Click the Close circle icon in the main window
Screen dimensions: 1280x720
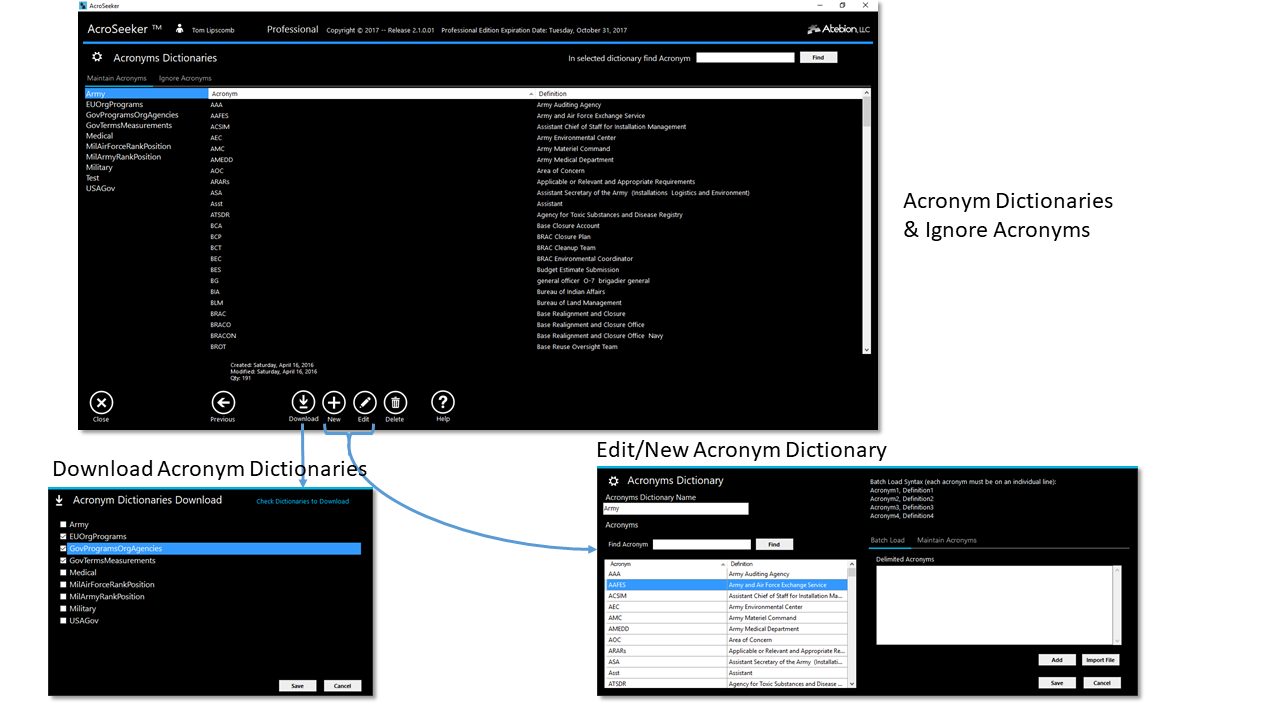[101, 402]
